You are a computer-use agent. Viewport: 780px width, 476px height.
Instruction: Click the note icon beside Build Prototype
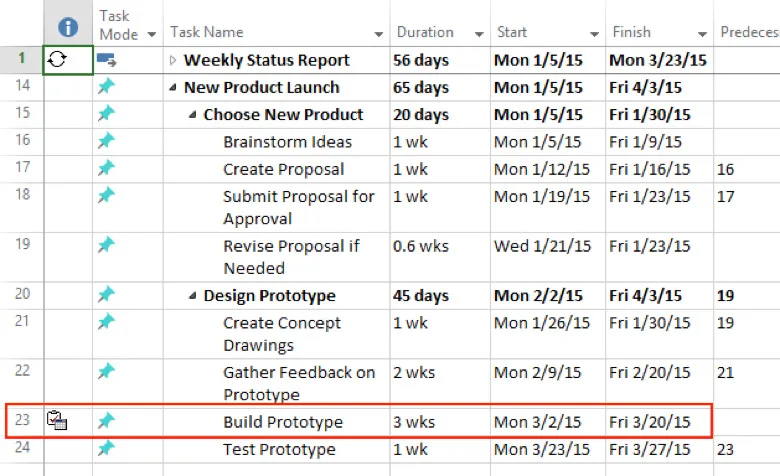(x=57, y=422)
